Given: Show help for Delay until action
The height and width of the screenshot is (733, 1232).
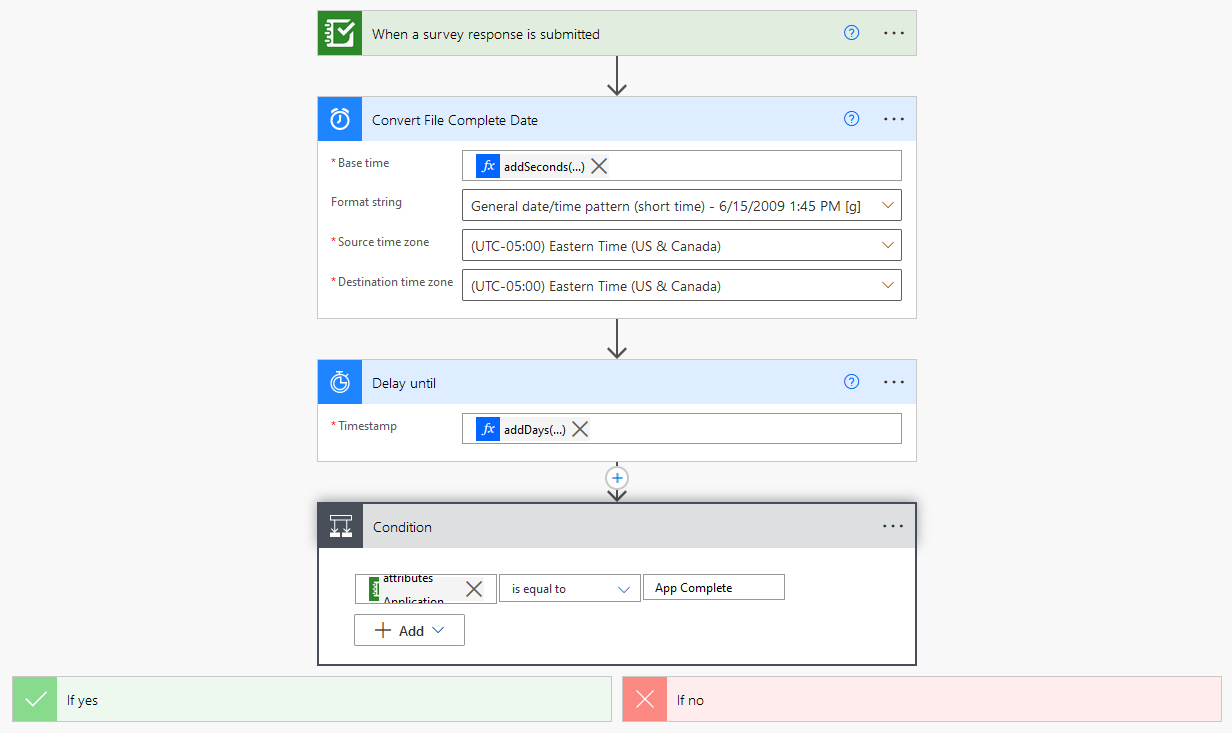Looking at the screenshot, I should pyautogui.click(x=851, y=382).
